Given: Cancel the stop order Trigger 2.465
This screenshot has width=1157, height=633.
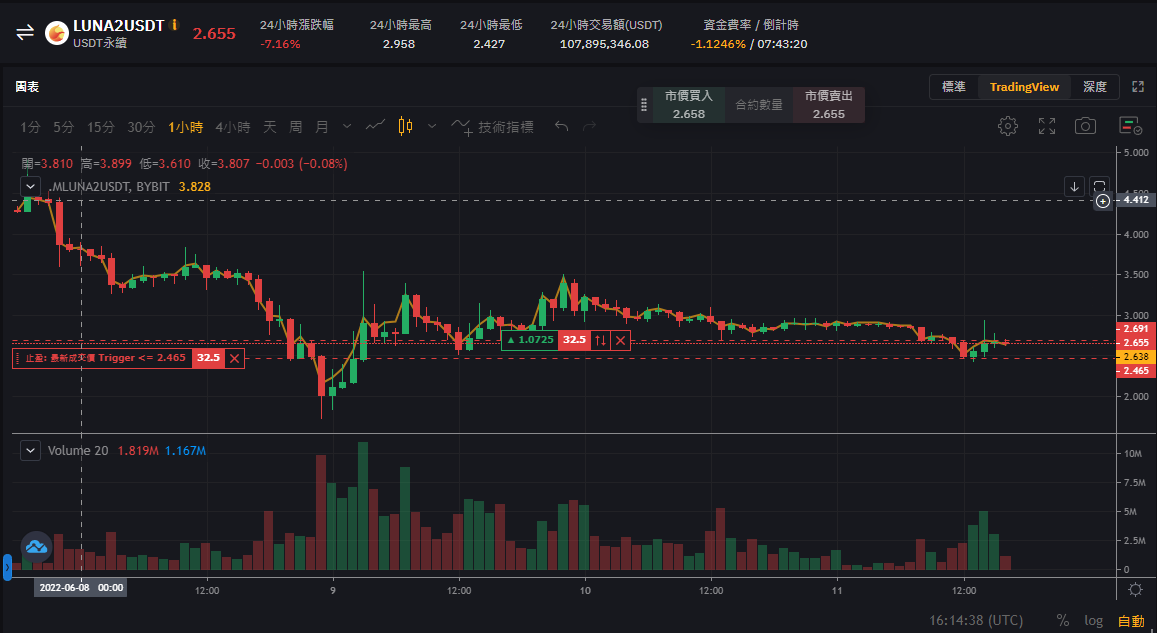Looking at the screenshot, I should point(234,358).
